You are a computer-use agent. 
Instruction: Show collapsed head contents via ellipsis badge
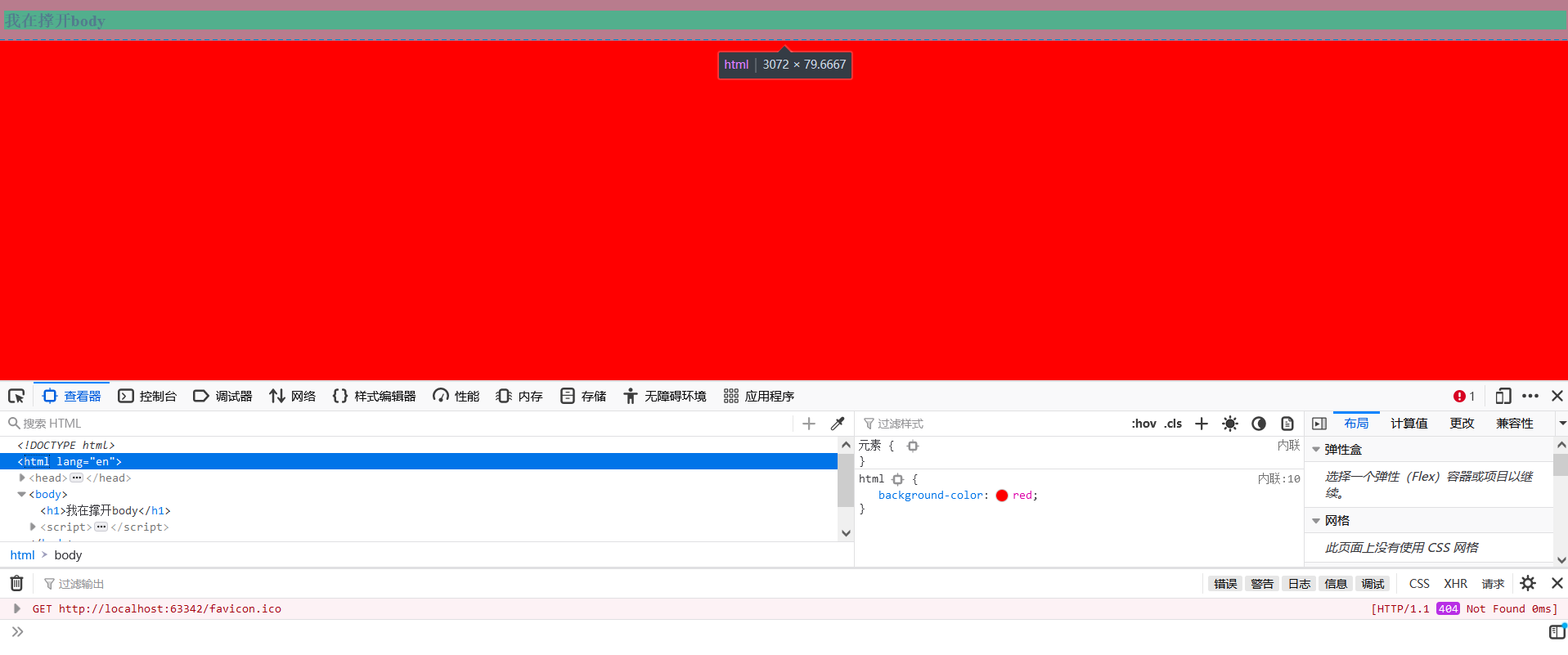point(77,478)
